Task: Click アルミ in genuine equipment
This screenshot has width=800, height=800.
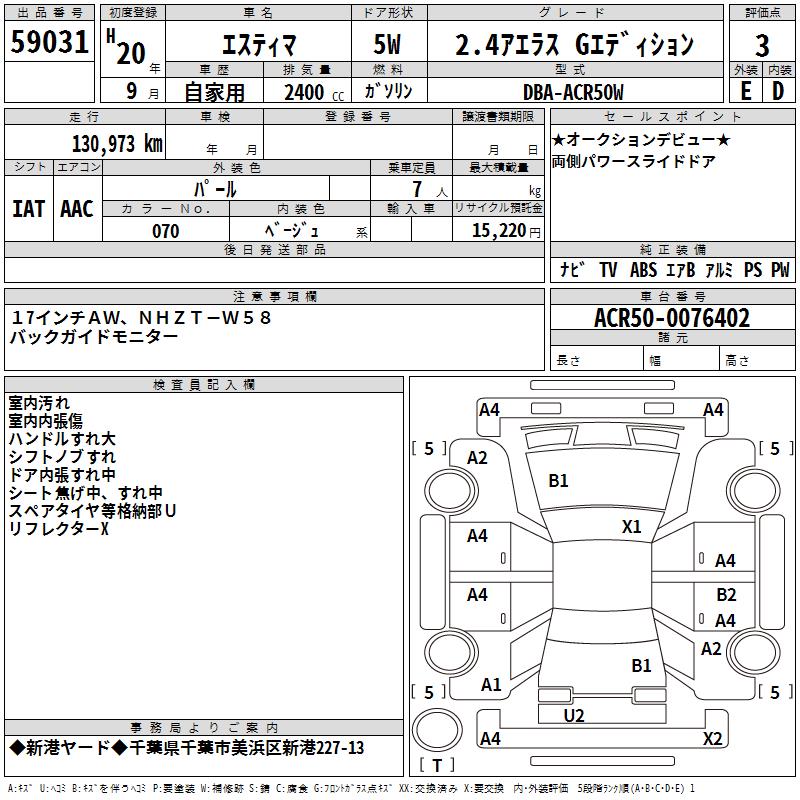Action: 719,269
